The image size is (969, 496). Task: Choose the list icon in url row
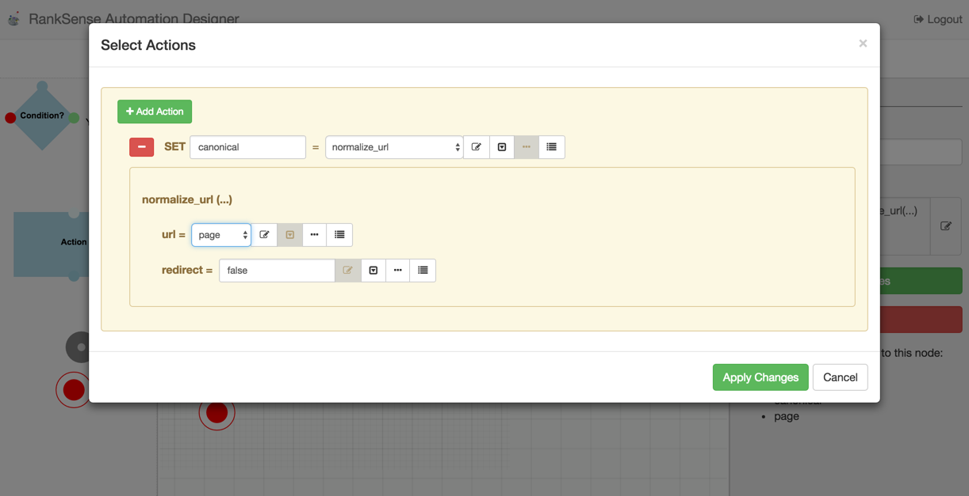(339, 235)
